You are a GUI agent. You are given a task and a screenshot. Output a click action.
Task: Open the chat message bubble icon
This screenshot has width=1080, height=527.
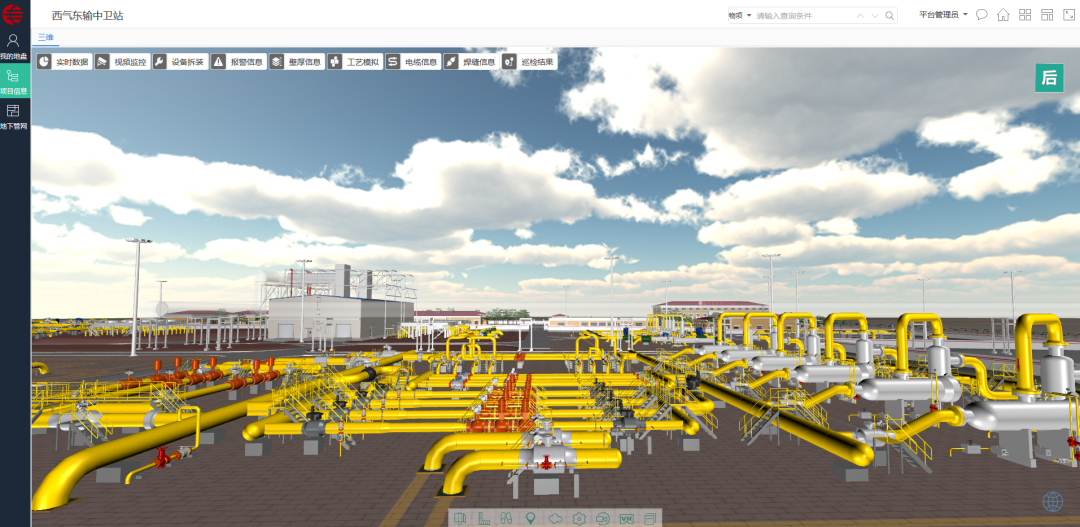click(981, 15)
